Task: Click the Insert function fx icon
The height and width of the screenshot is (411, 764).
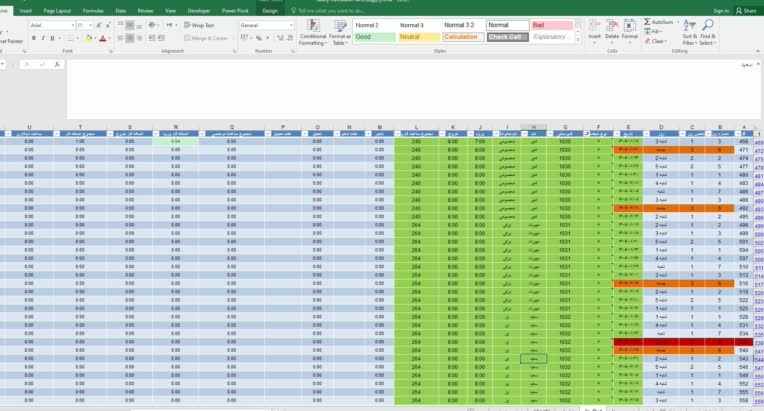Action: tap(57, 64)
